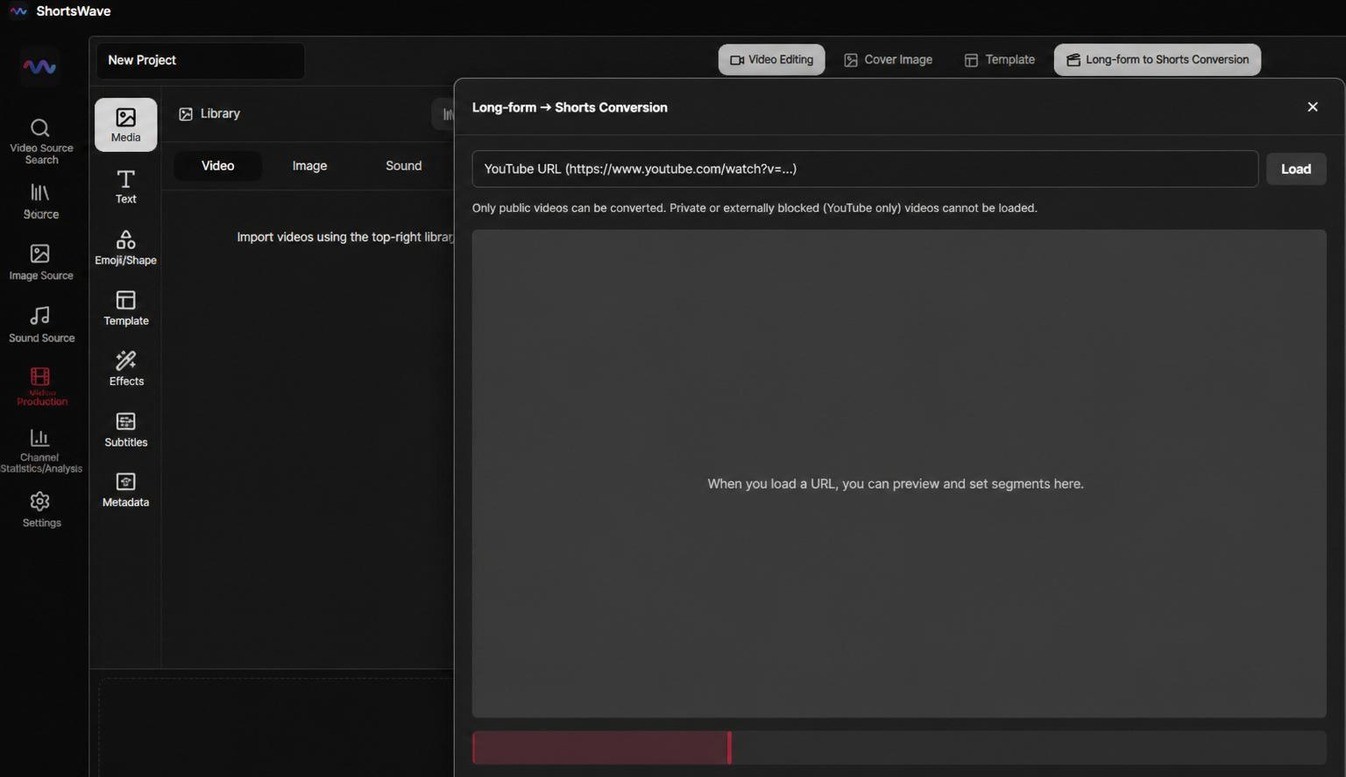
Task: Open Channel Statistics/Analysis
Action: pos(40,449)
